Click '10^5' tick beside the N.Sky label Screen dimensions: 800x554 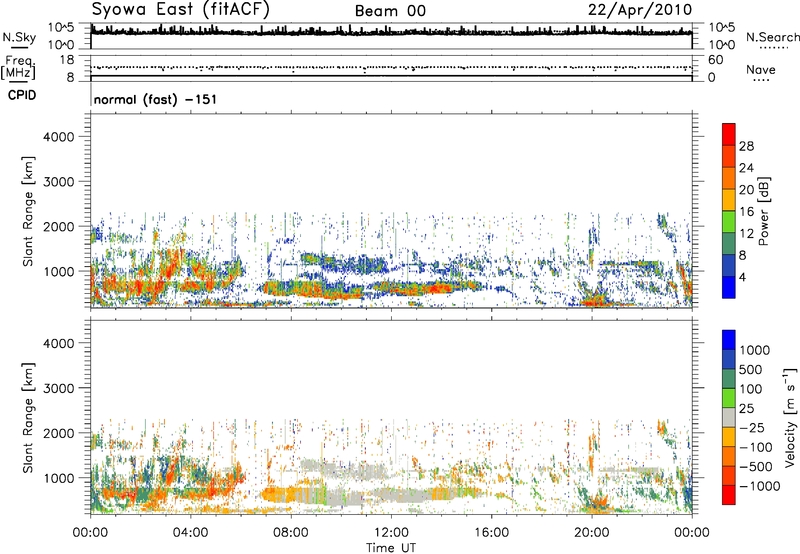(61, 27)
